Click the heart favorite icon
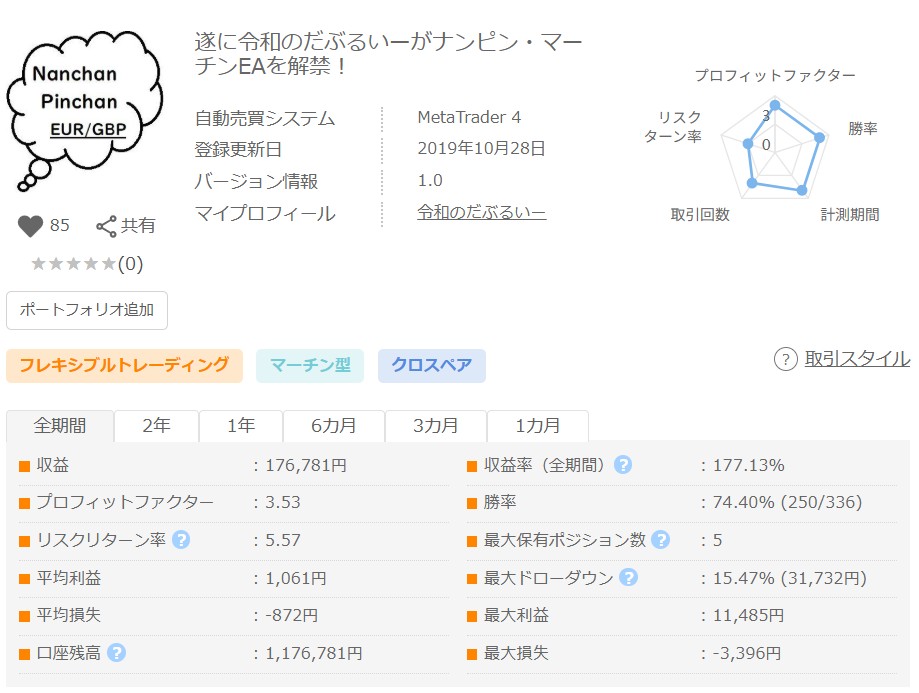919x693 pixels. tap(31, 226)
